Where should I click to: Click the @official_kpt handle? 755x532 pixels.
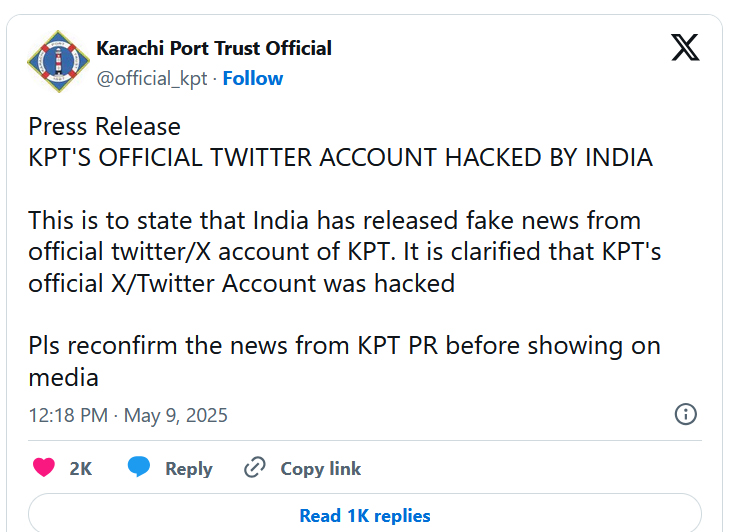[152, 79]
